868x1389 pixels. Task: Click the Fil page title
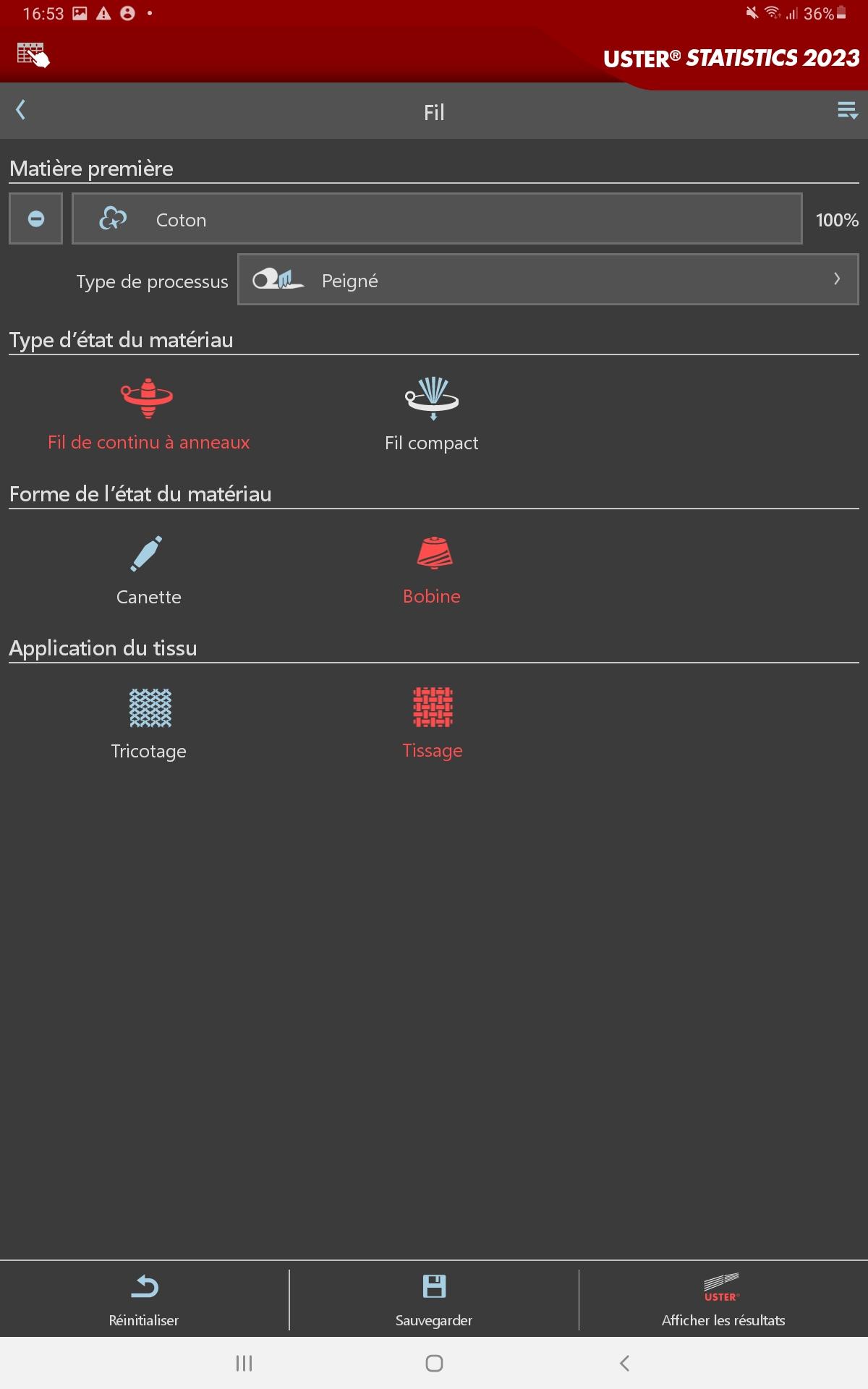coord(434,112)
